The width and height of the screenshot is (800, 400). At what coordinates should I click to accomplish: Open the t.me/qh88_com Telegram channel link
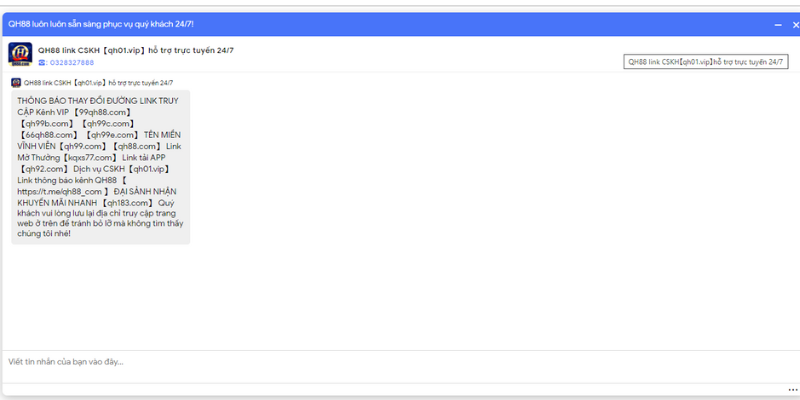click(x=62, y=190)
